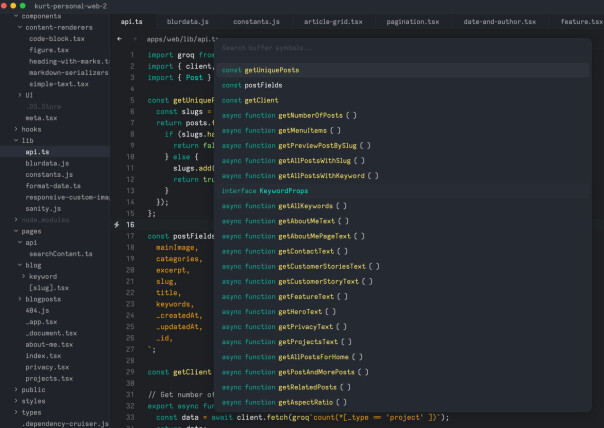Open about-me.tsx in file tree
The image size is (604, 428).
pyautogui.click(x=49, y=344)
